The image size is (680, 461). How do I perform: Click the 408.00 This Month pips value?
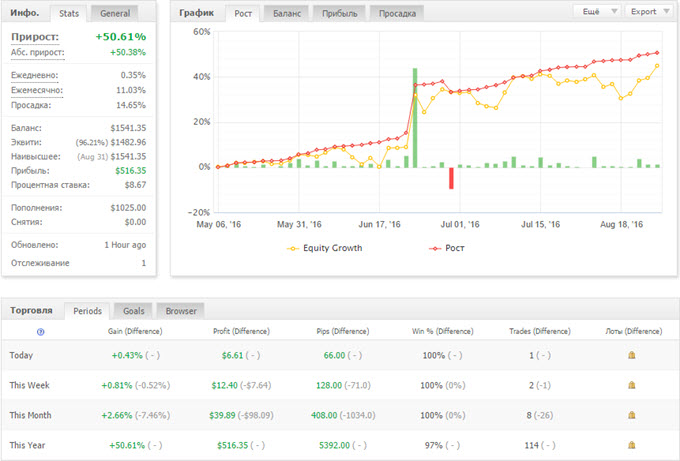tap(324, 415)
